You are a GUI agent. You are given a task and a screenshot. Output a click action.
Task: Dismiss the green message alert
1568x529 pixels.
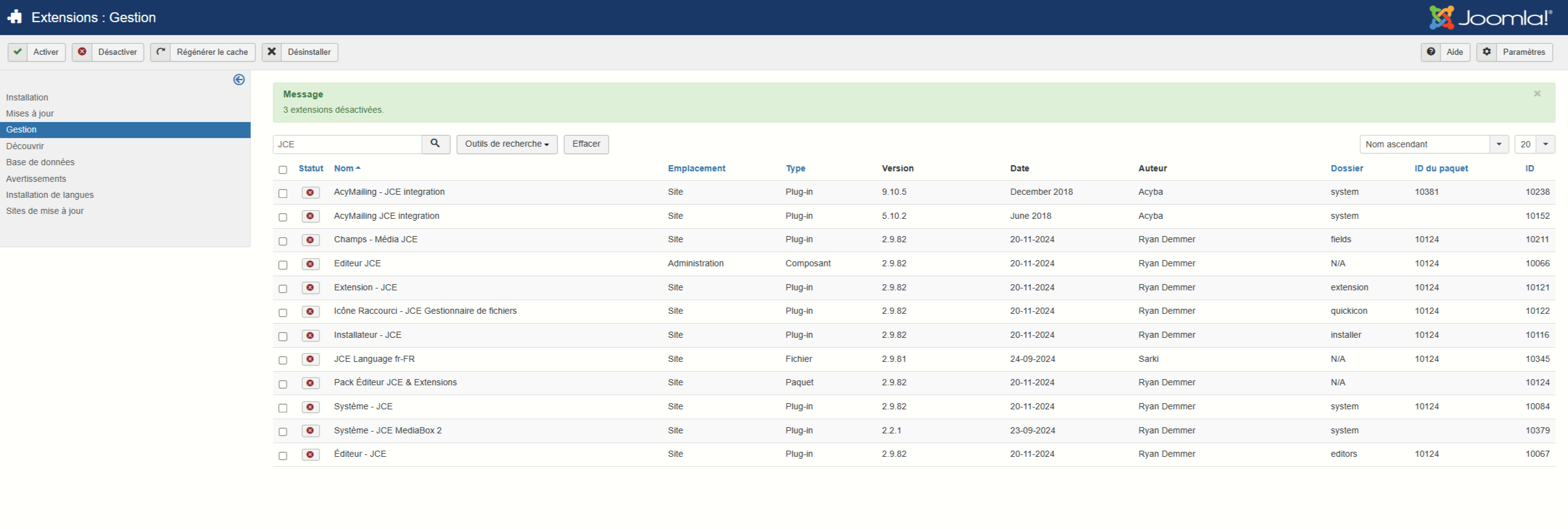click(1537, 94)
